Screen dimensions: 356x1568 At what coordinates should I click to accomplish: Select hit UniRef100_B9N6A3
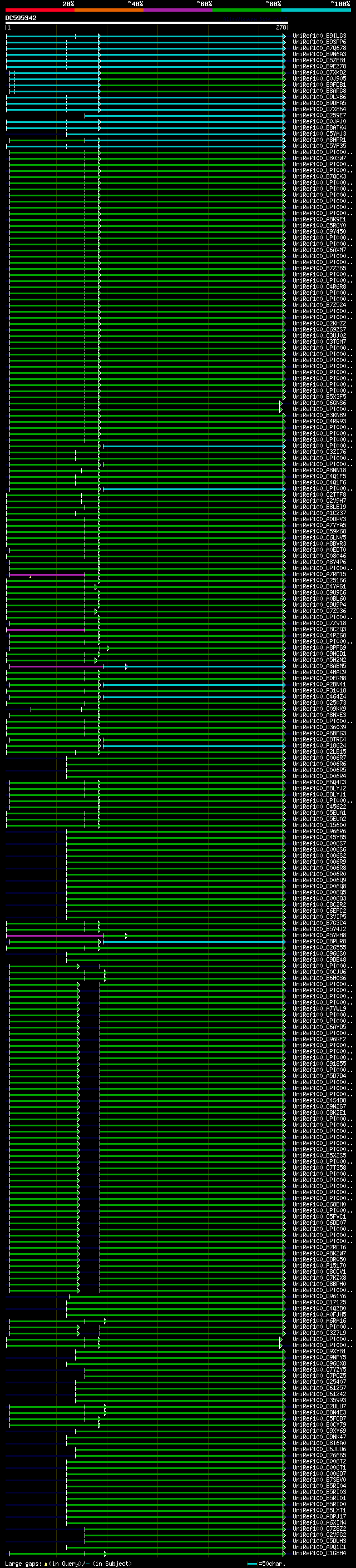point(319,54)
